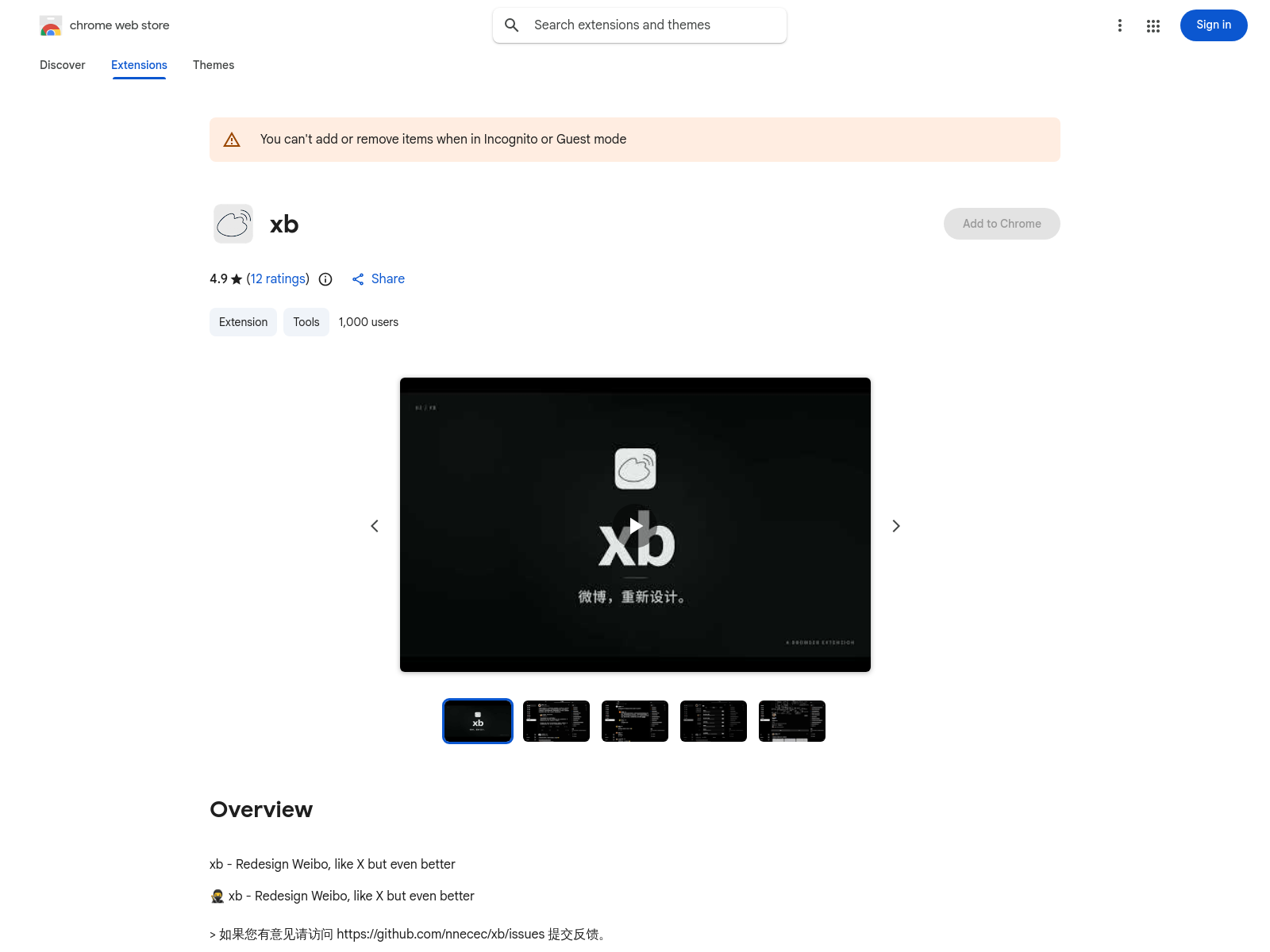Open the Themes tab
1270x952 pixels.
pyautogui.click(x=214, y=65)
